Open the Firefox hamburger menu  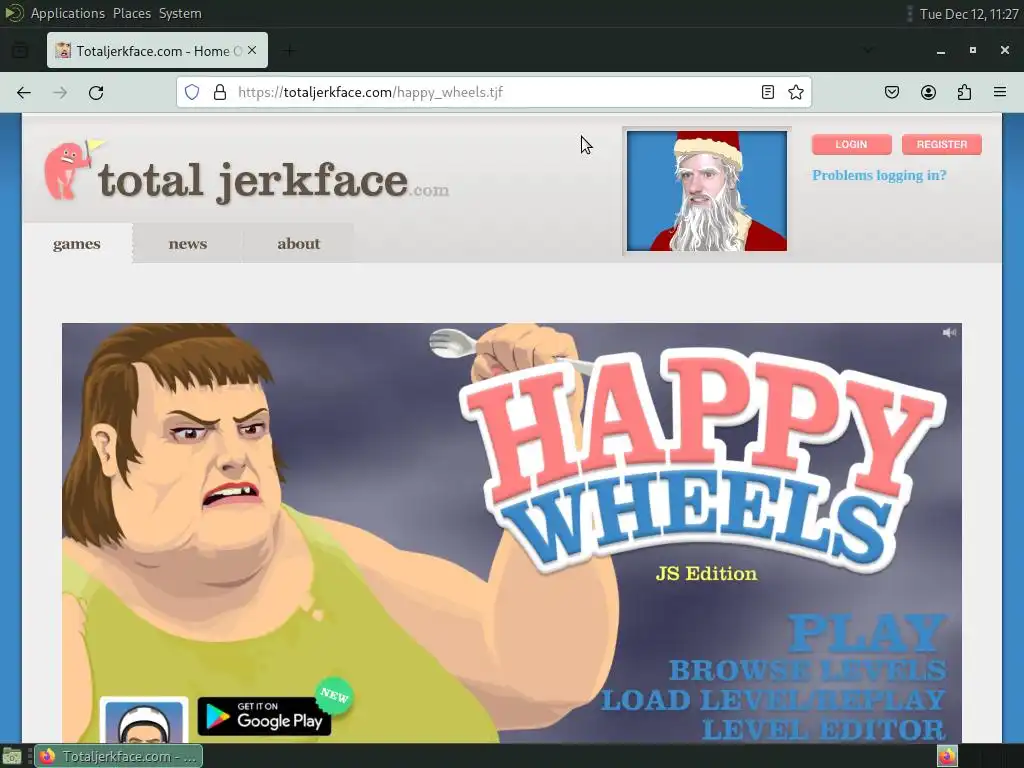[1000, 92]
